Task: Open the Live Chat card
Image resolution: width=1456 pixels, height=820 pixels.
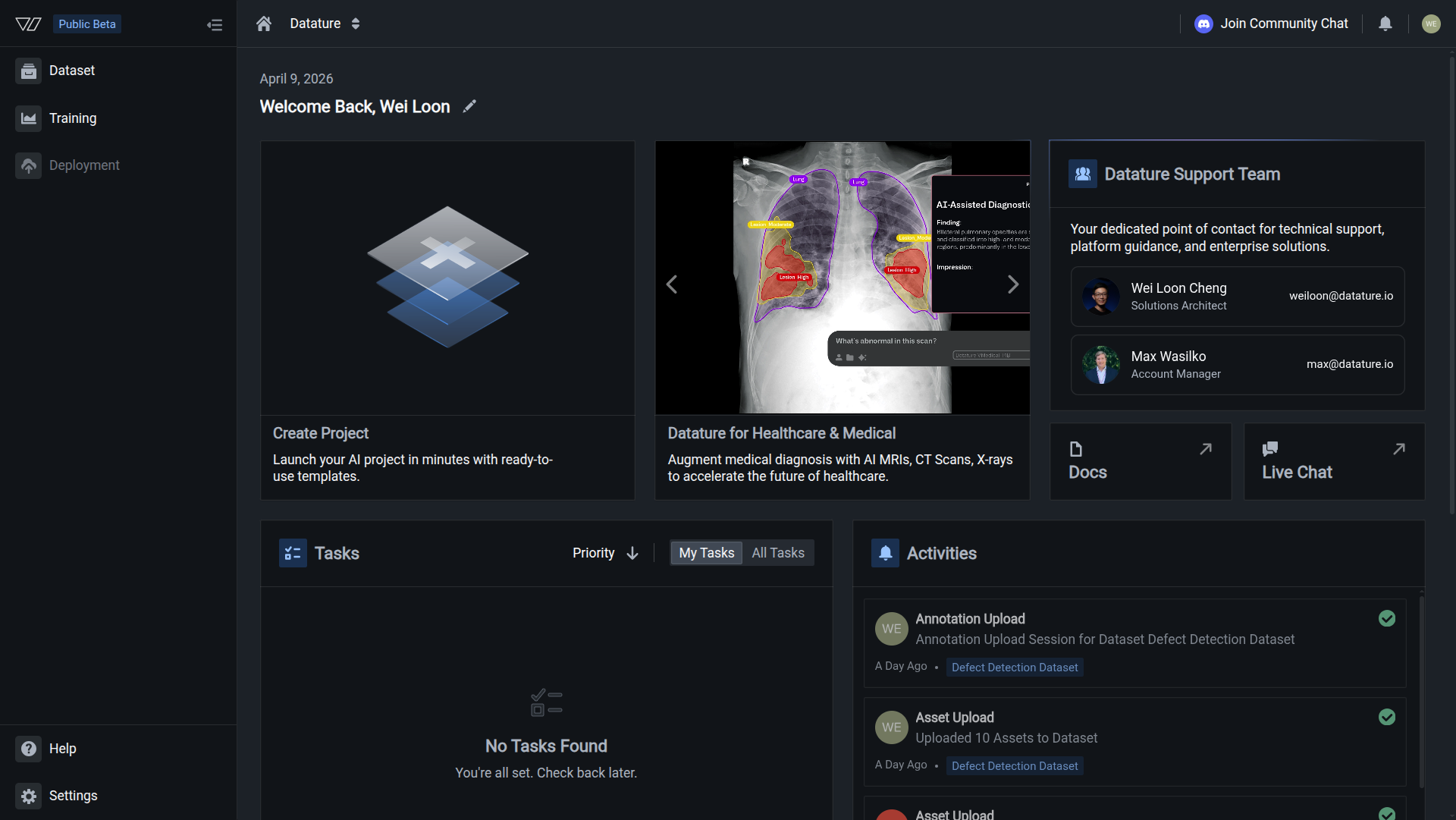Action: [1335, 461]
